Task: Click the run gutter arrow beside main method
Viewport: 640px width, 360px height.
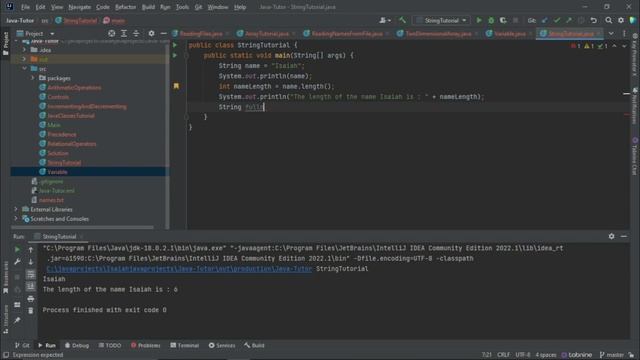Action: click(x=175, y=55)
